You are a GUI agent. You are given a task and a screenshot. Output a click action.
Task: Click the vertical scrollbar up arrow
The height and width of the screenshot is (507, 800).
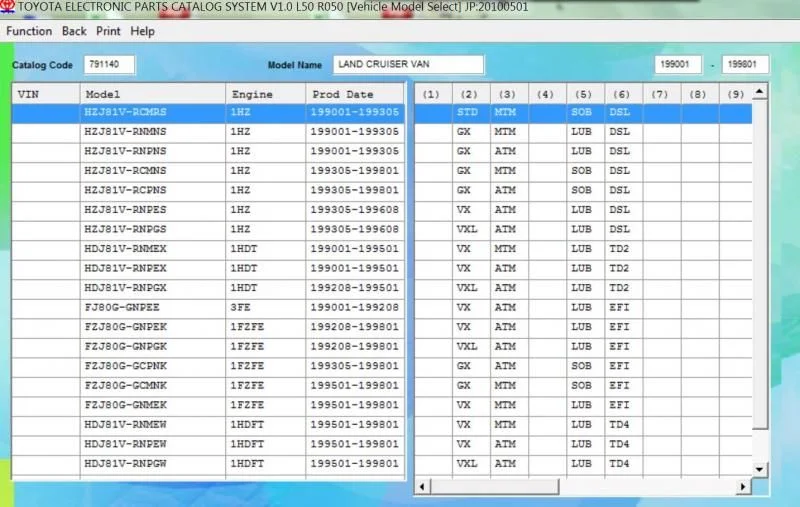[x=760, y=92]
